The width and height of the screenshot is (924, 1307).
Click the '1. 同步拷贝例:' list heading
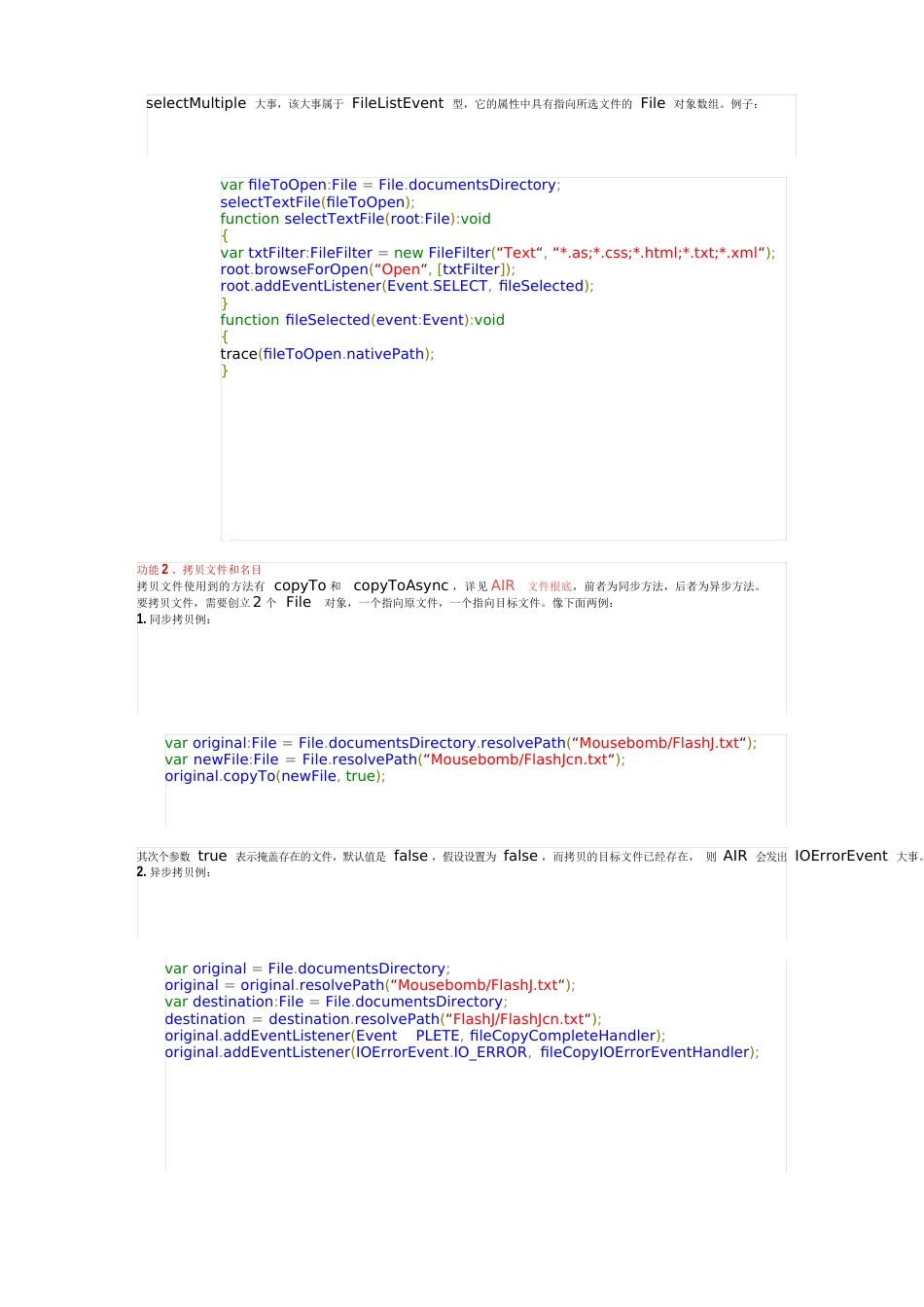pyautogui.click(x=174, y=619)
